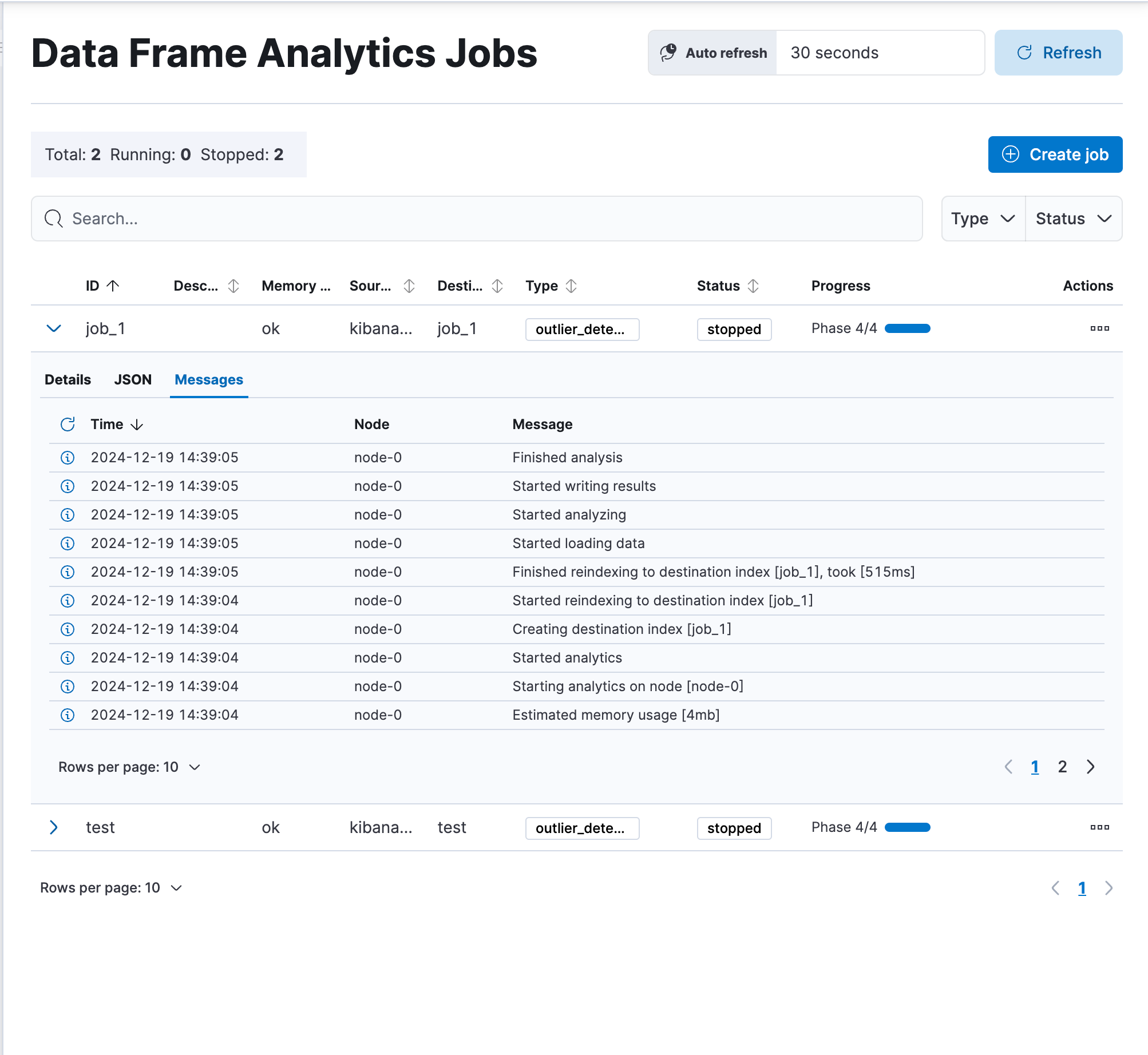
Task: Click info icon for Started reindexing message
Action: pyautogui.click(x=68, y=601)
